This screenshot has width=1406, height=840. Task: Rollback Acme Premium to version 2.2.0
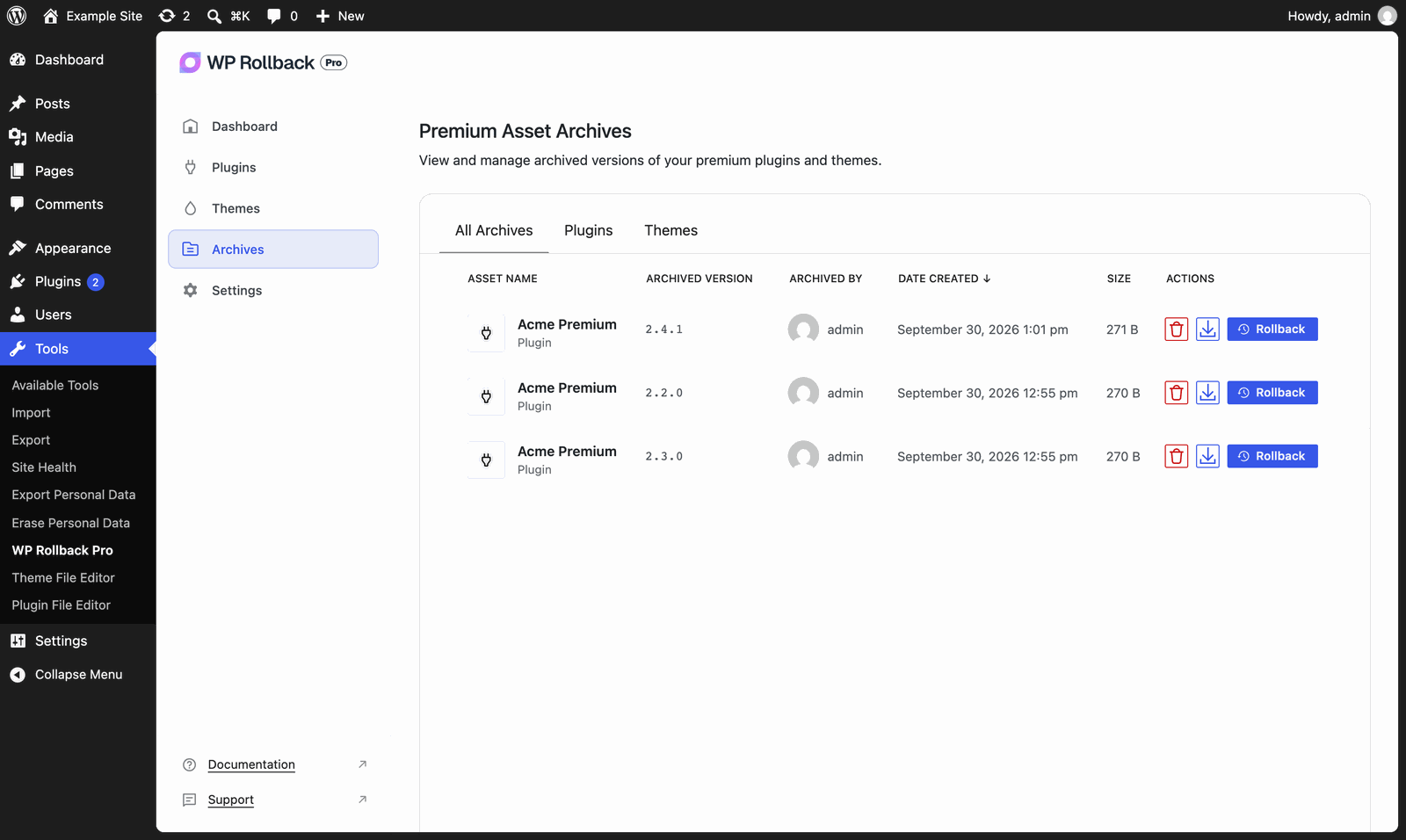(1272, 393)
